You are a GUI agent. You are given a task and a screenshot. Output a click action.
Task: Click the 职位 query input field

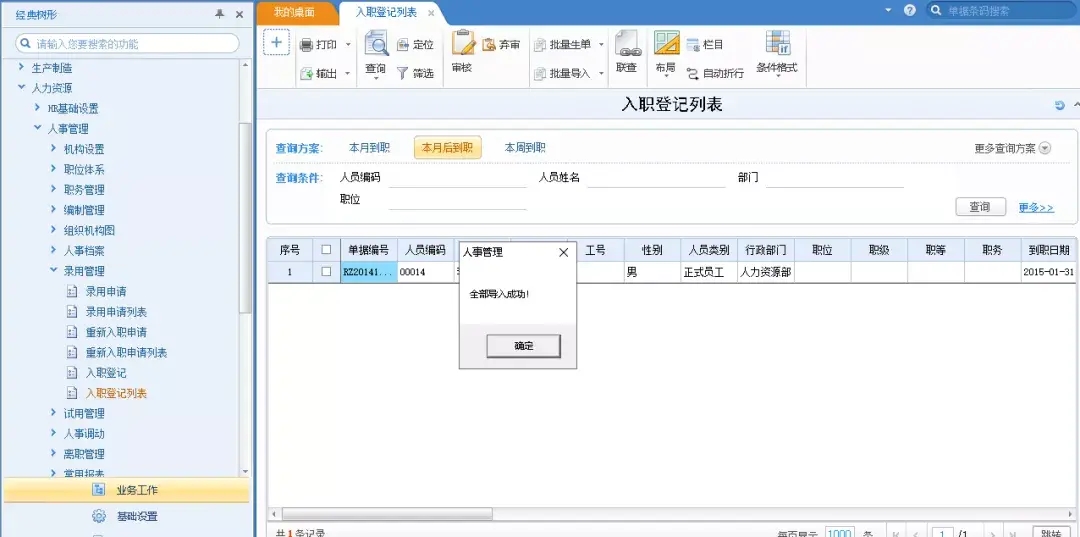pos(457,200)
